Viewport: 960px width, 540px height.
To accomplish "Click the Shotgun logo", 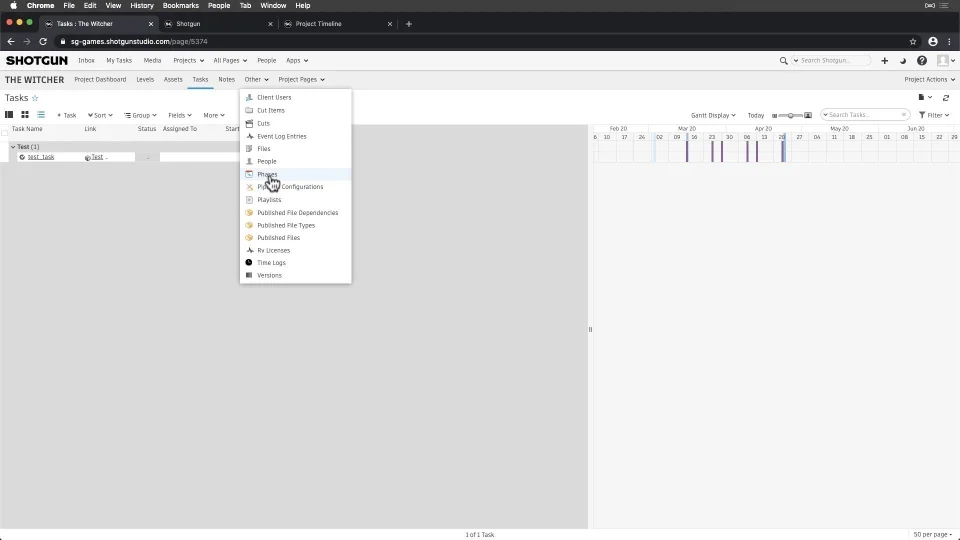I will click(37, 60).
